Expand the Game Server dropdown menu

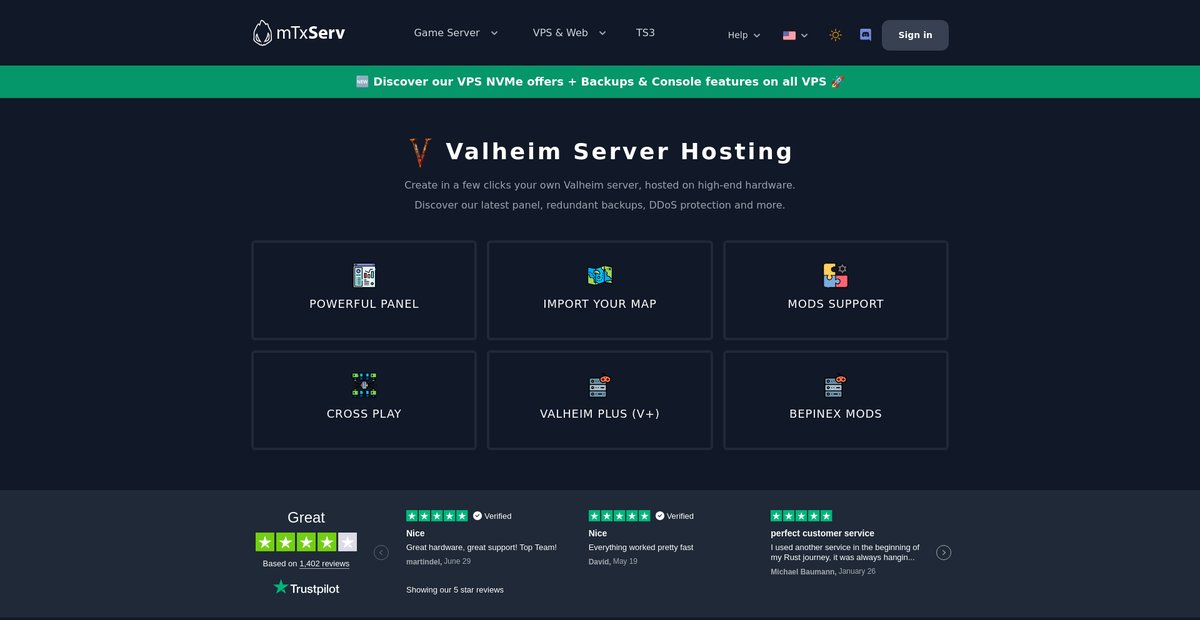[x=456, y=33]
